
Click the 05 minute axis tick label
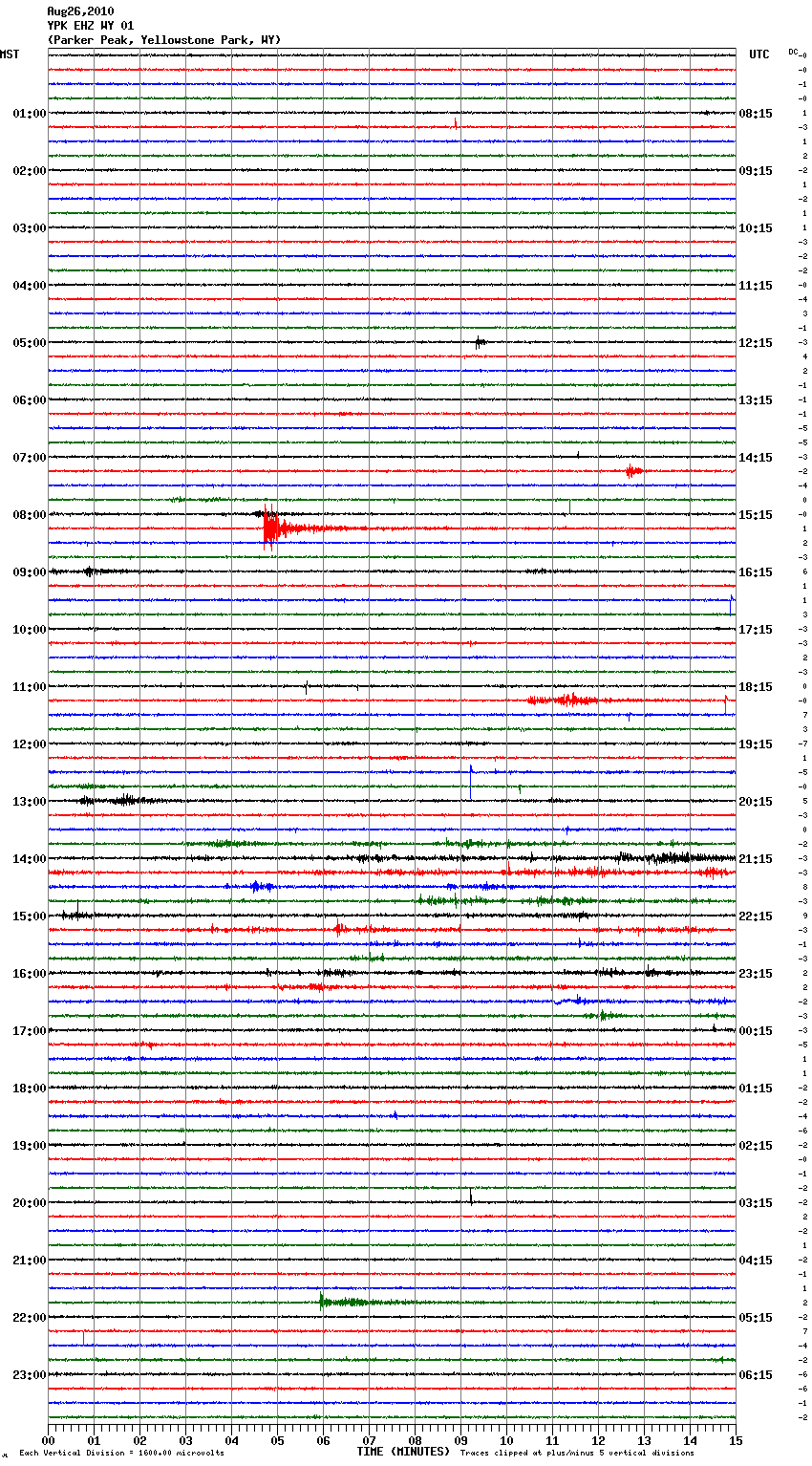[x=277, y=1440]
